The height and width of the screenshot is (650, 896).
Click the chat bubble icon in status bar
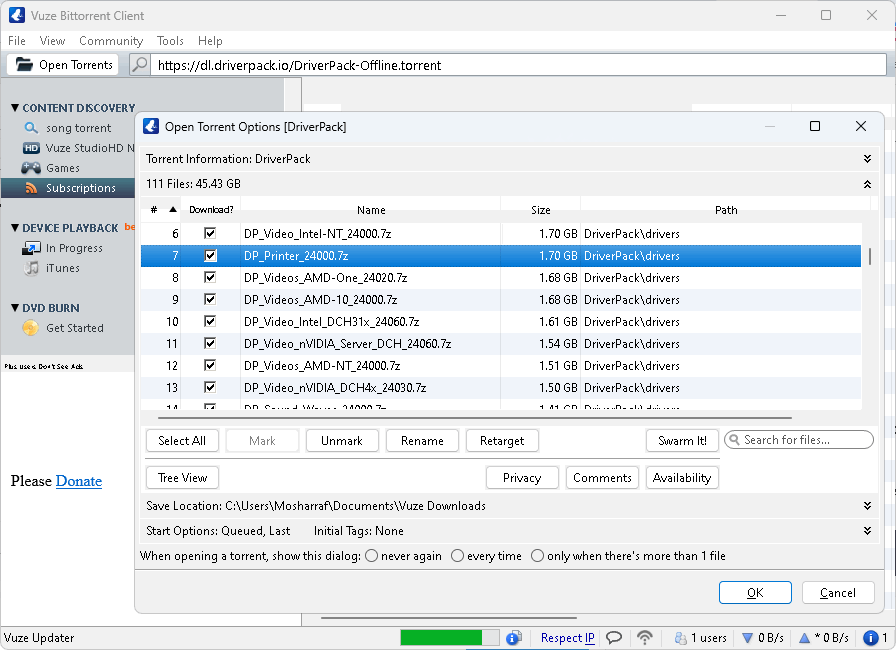[614, 637]
